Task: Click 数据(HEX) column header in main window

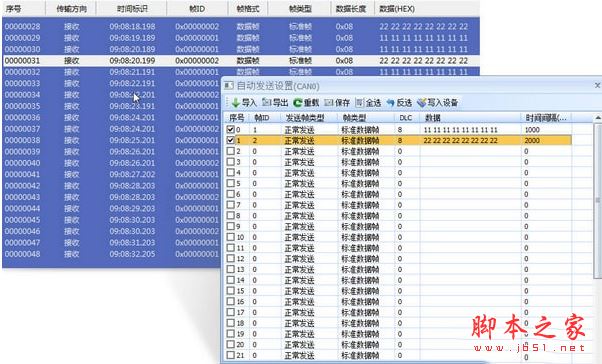Action: 426,8
